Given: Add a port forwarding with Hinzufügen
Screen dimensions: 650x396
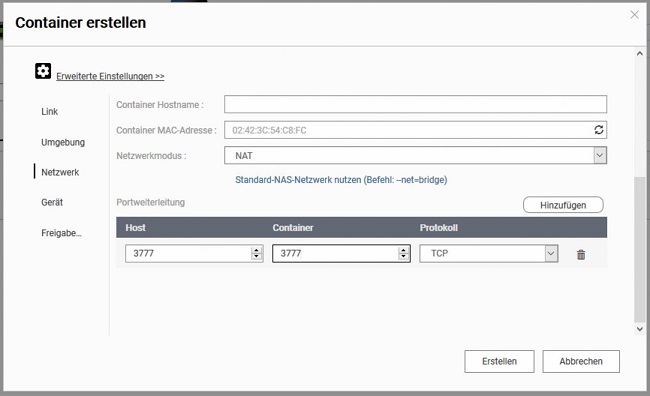Looking at the screenshot, I should [563, 205].
